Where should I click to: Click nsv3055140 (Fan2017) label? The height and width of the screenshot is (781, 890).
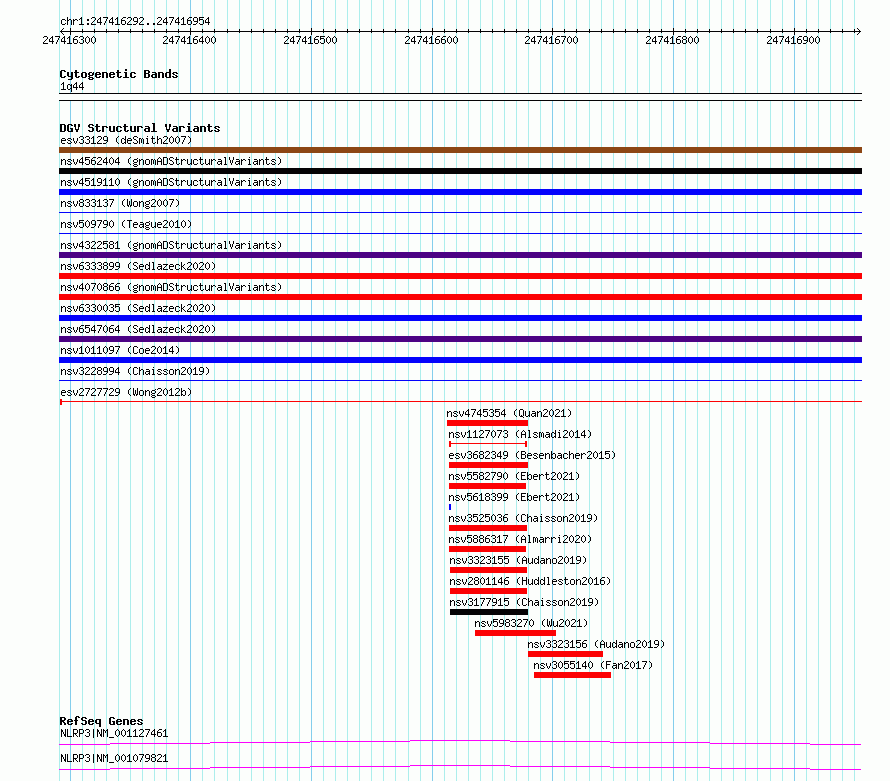point(593,665)
